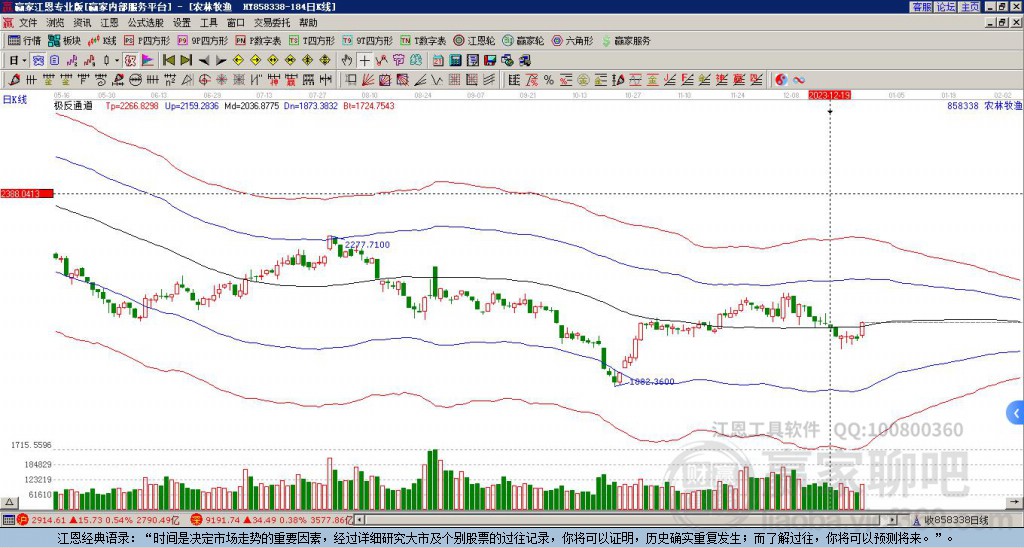Screen dimensions: 1024x548
Task: Open 赢家服务 service button
Action: pyautogui.click(x=626, y=40)
